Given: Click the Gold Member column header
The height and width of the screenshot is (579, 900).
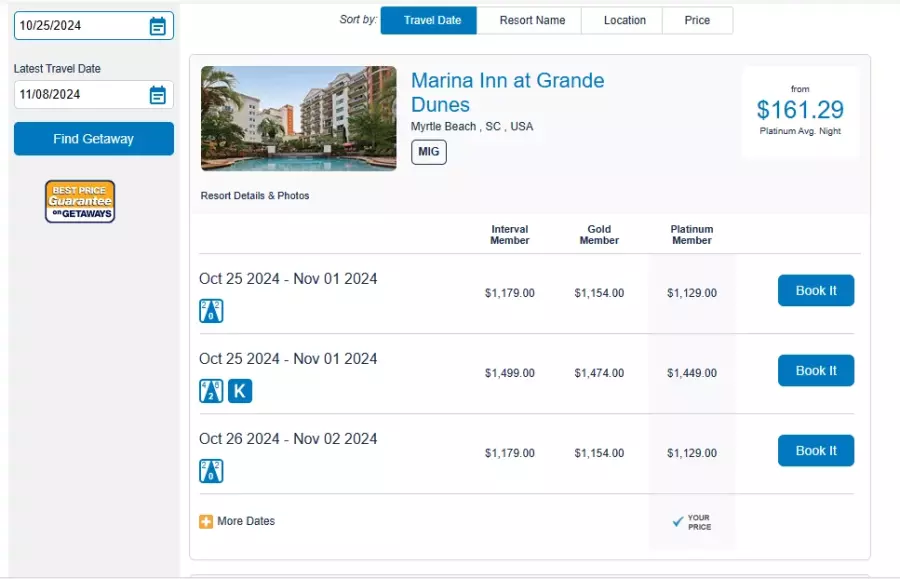Looking at the screenshot, I should pyautogui.click(x=599, y=235).
